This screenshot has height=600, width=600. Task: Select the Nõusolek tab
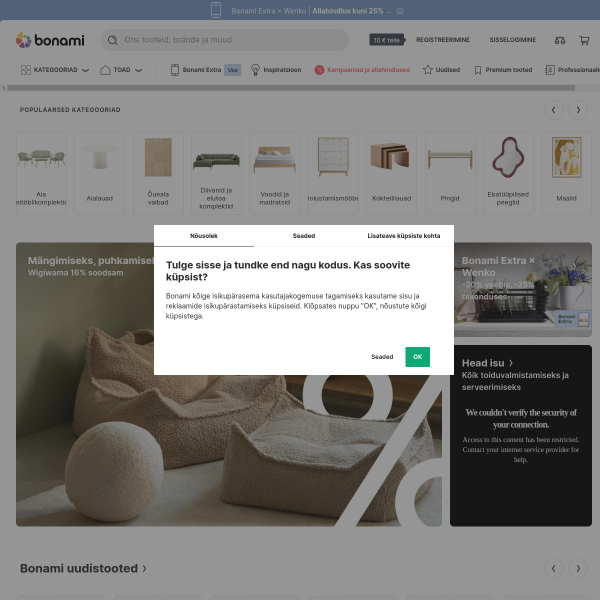[204, 236]
